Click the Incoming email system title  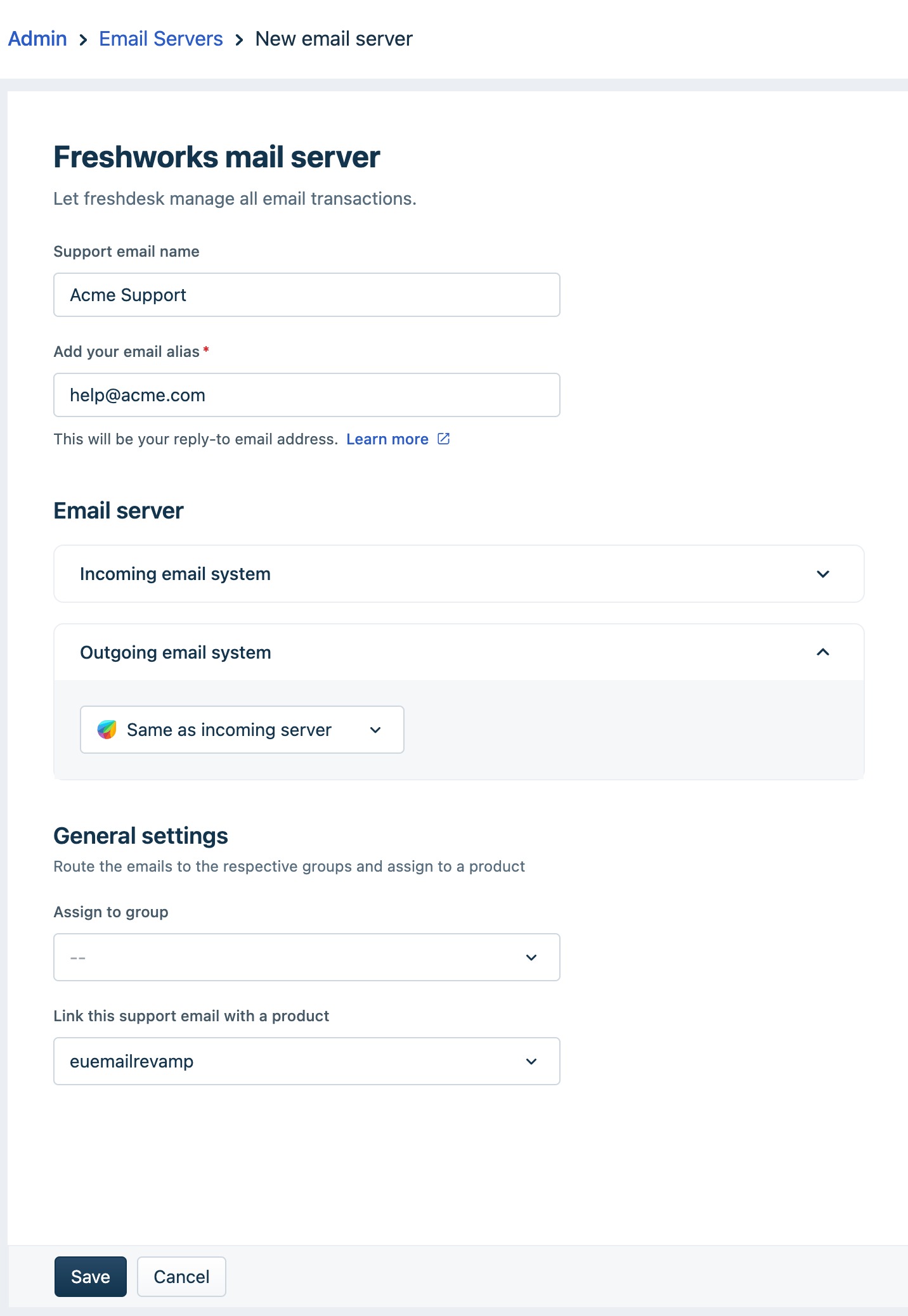tap(175, 574)
